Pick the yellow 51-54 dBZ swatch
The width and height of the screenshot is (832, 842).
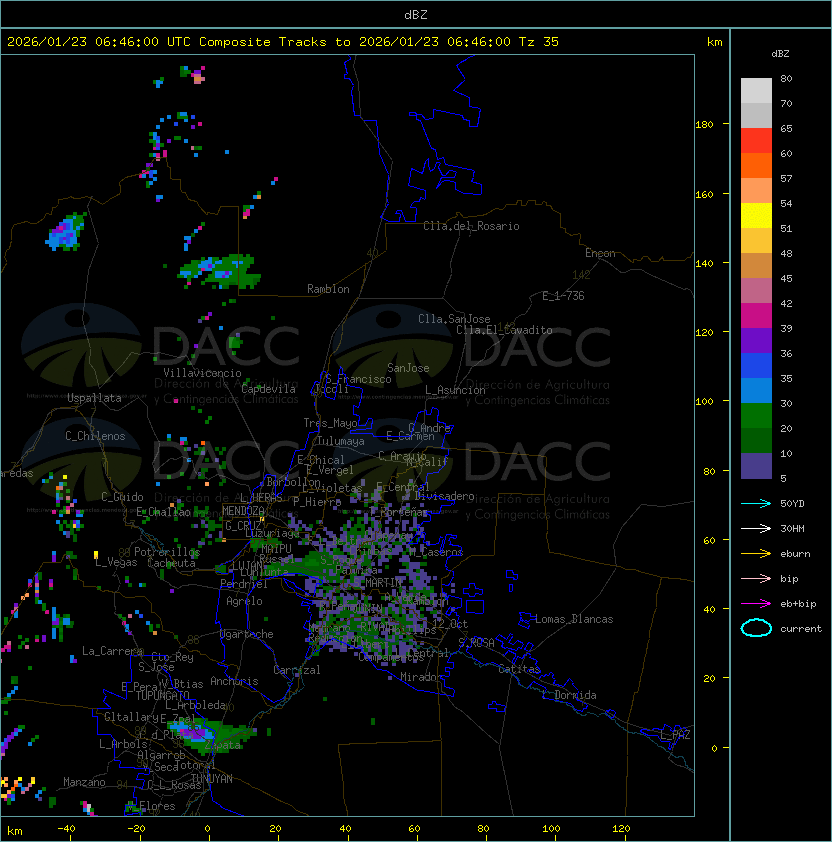[x=756, y=216]
